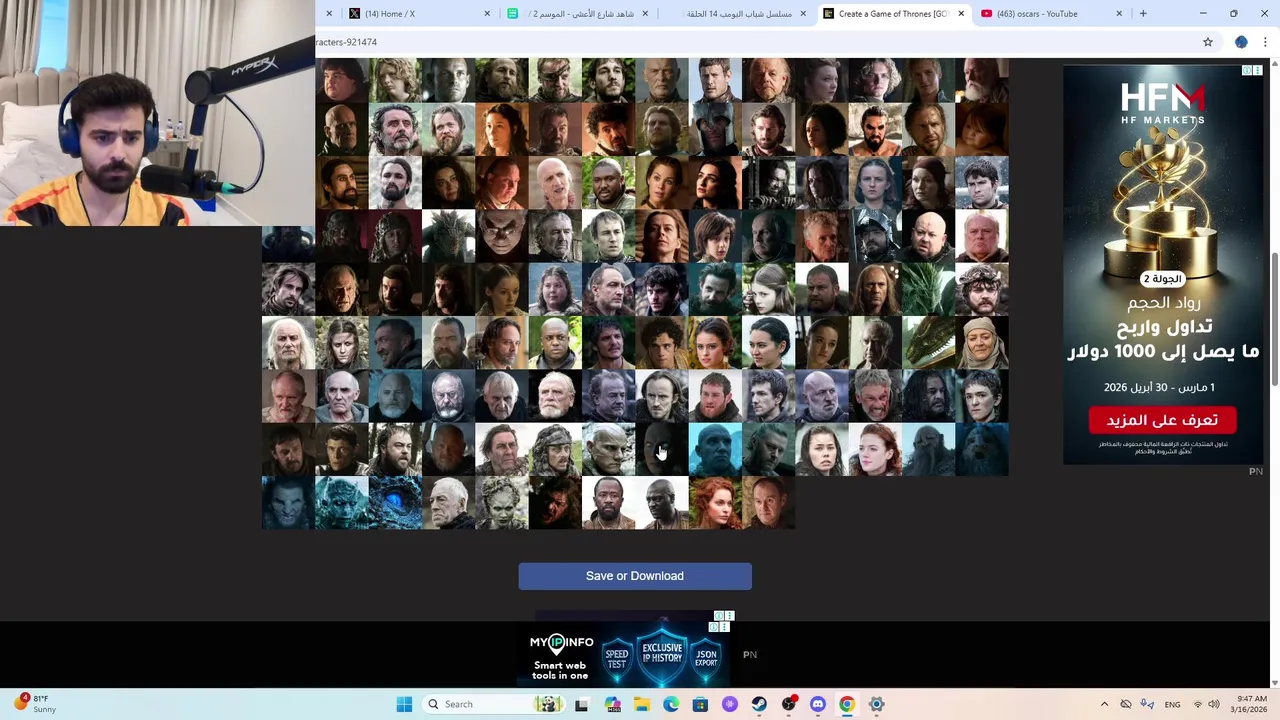This screenshot has height=720, width=1280.
Task: Open the Chrome profile avatar
Action: (1241, 42)
